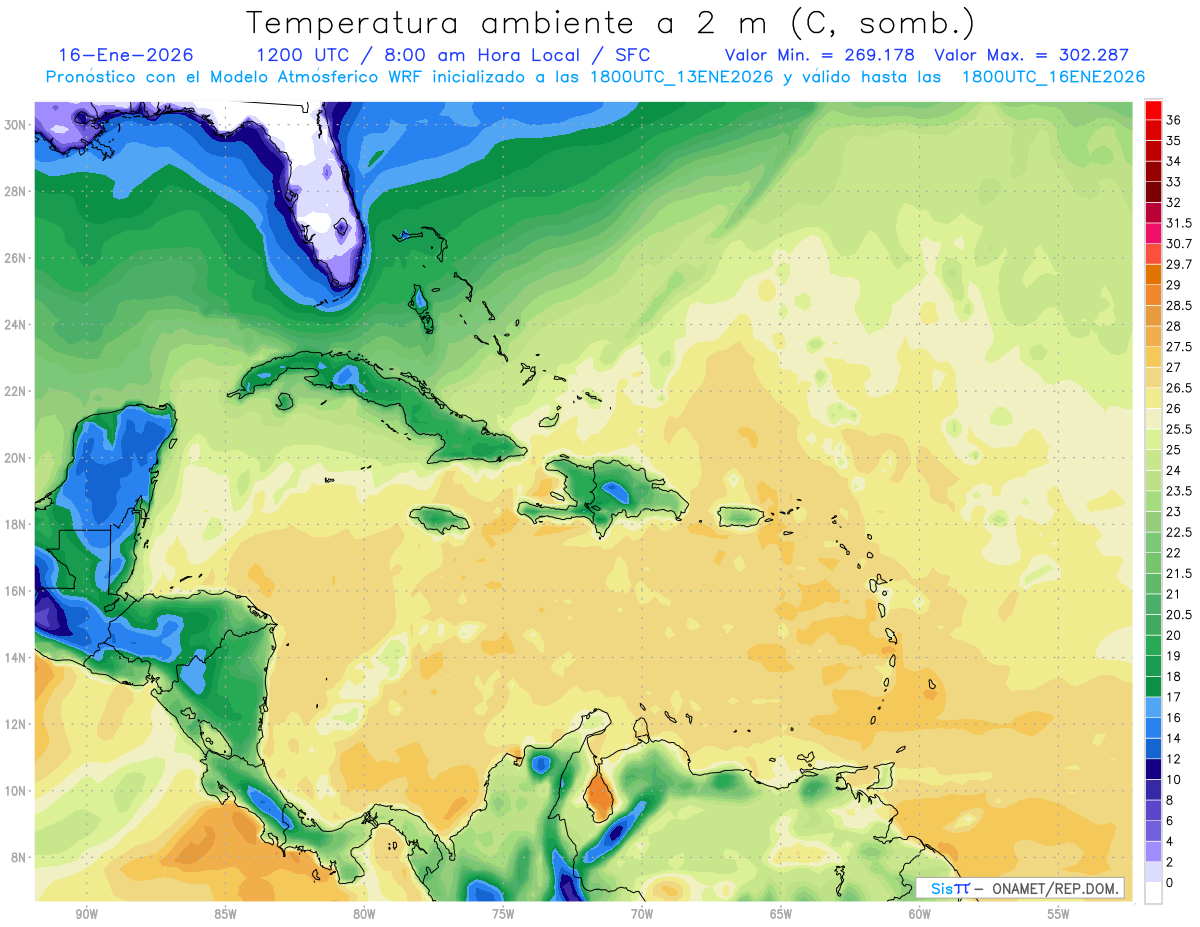
Task: Select the 26.5 legend value
Action: 1178,388
